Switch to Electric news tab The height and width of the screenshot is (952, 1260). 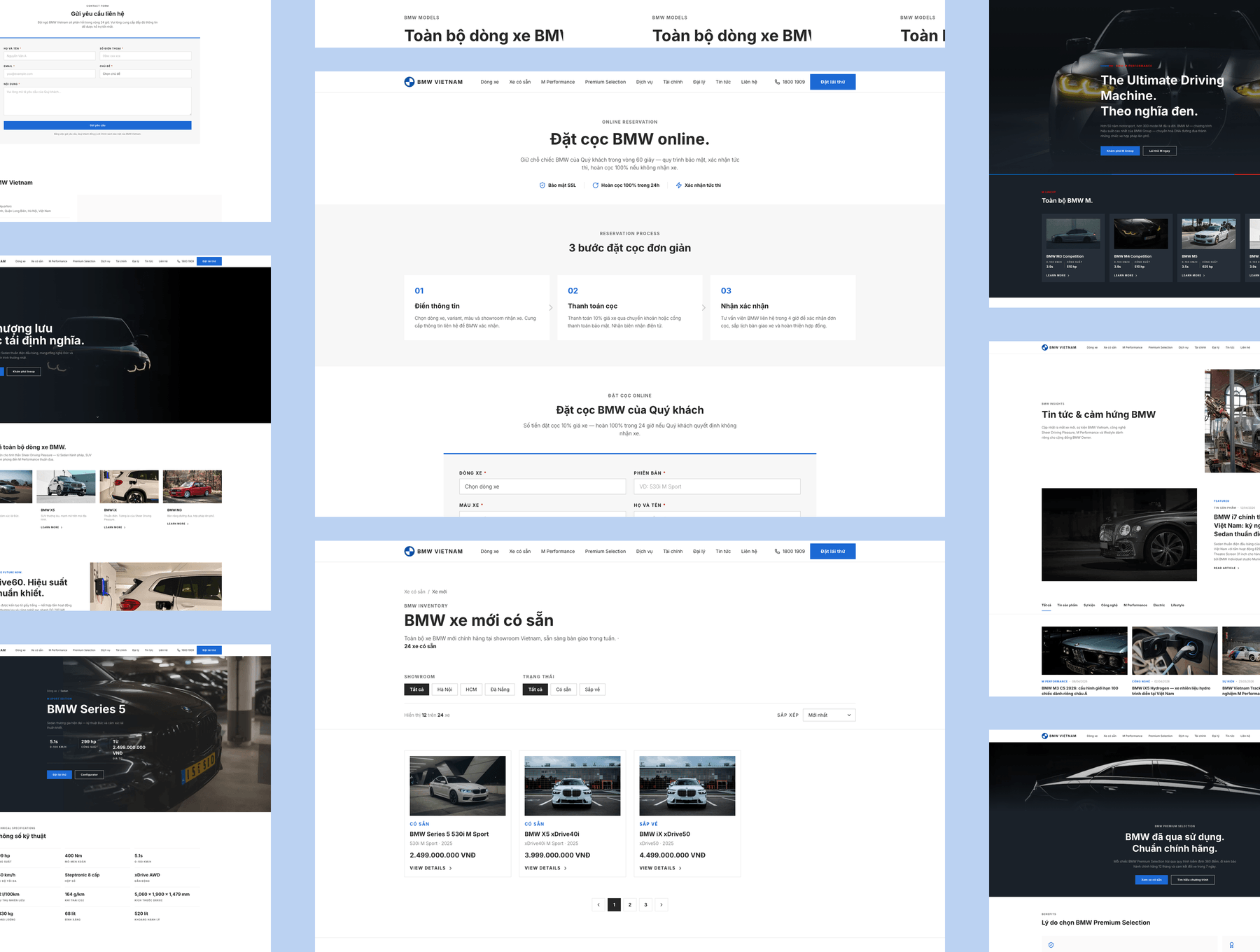coord(1159,605)
